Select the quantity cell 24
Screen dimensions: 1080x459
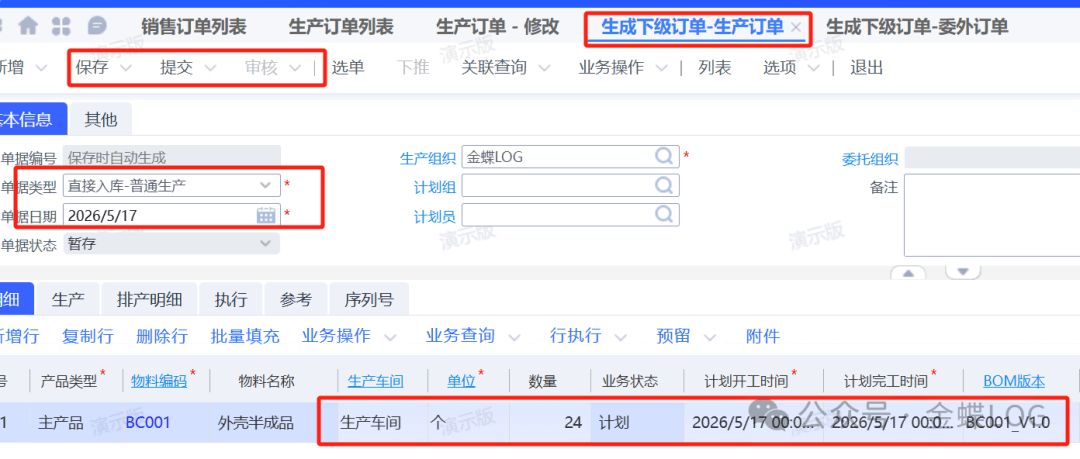point(550,422)
